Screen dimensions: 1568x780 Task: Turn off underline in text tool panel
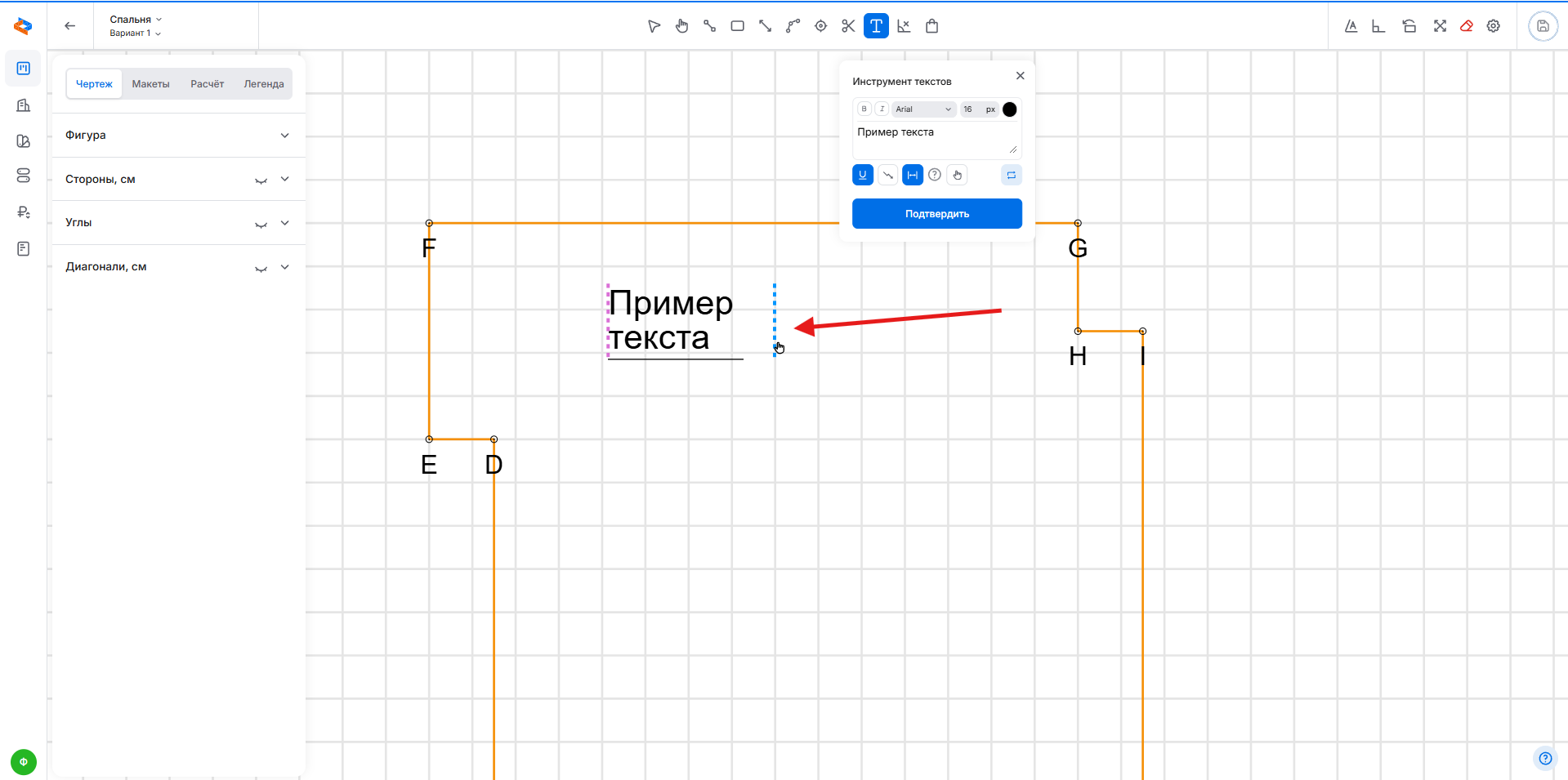(863, 175)
